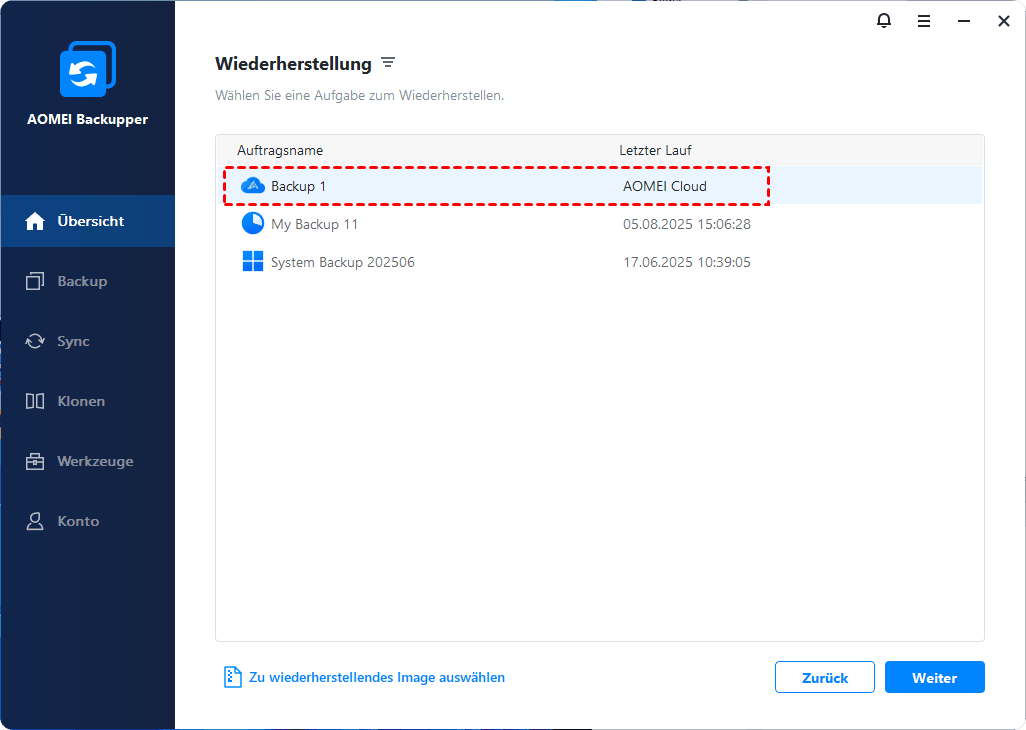Image resolution: width=1026 pixels, height=730 pixels.
Task: Open the notification bell icon
Action: 883,21
